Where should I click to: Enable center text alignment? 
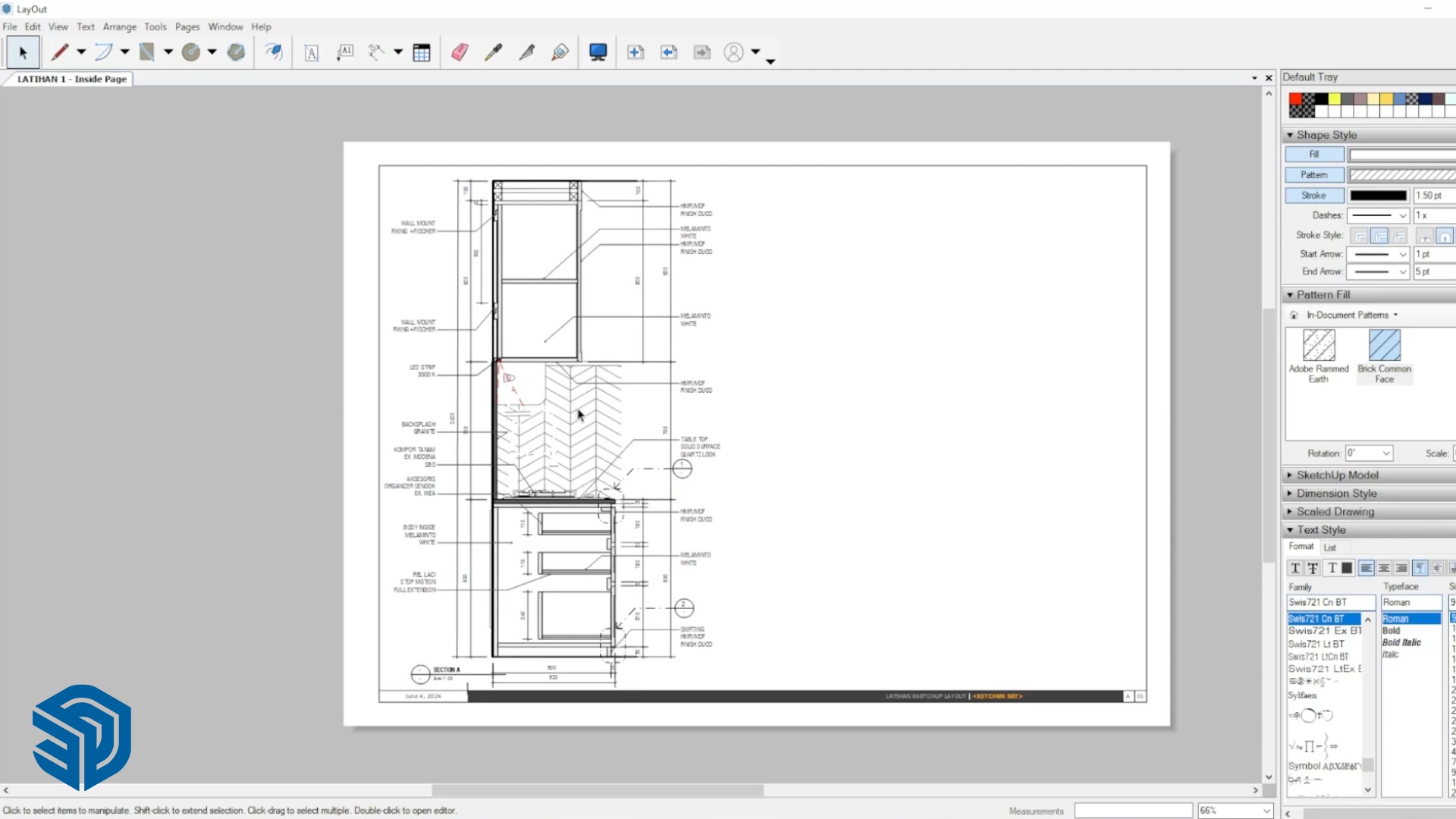point(1384,568)
